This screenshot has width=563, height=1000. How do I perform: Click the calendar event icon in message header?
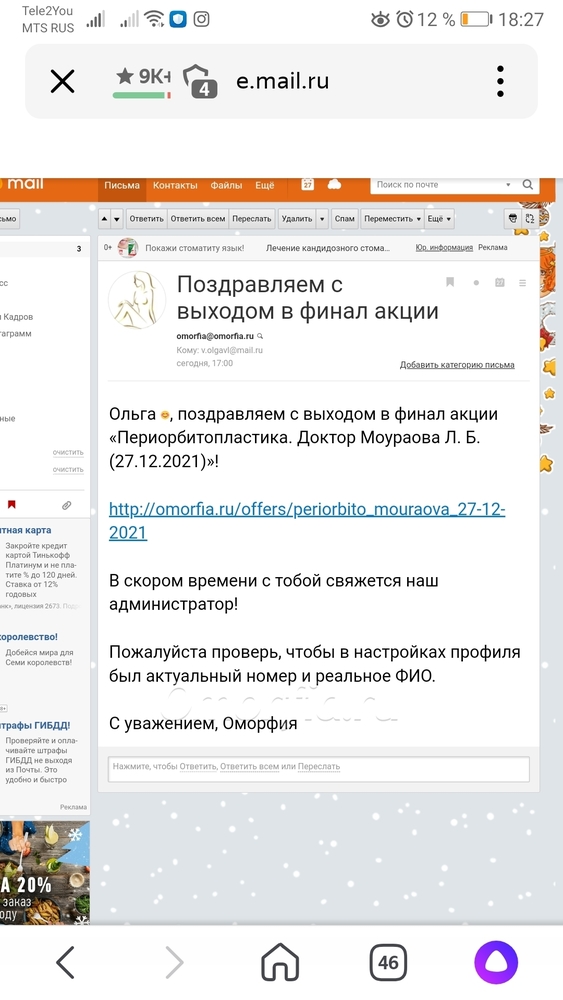[x=500, y=283]
